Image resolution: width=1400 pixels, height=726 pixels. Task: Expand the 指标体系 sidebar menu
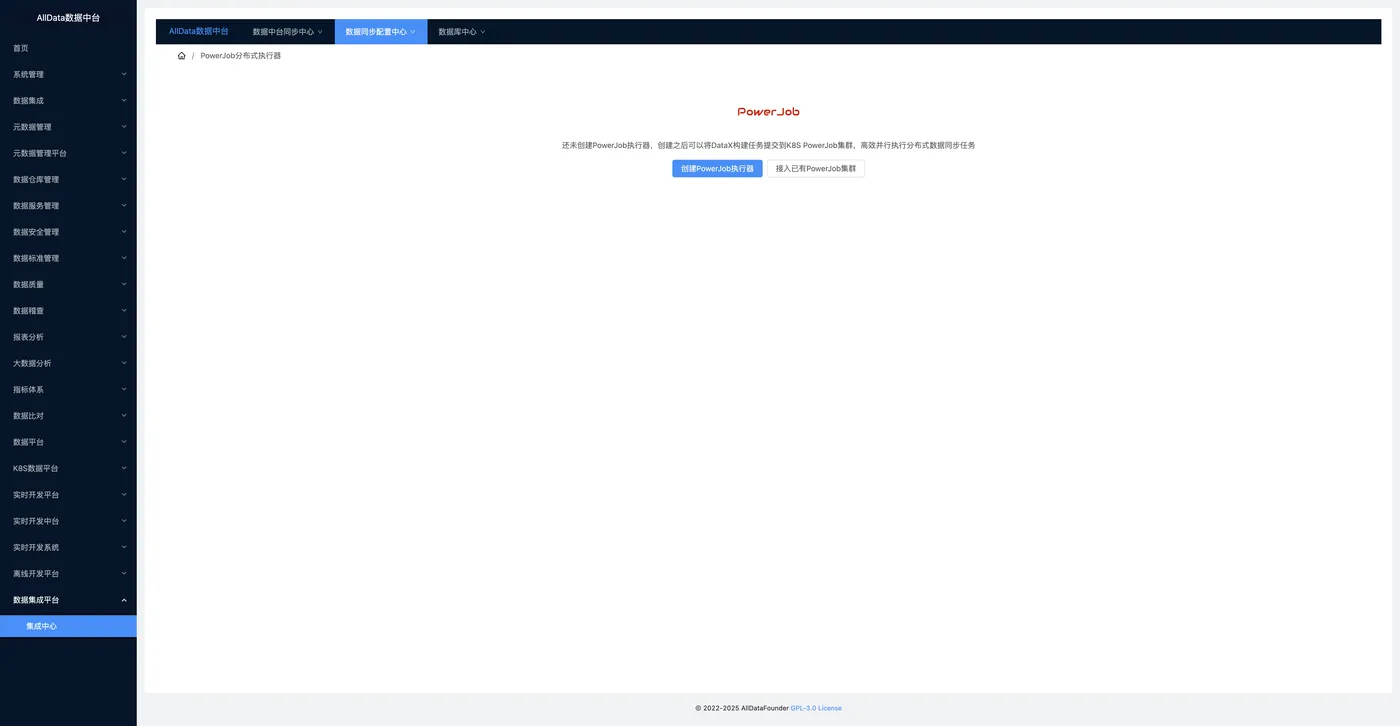pos(68,390)
